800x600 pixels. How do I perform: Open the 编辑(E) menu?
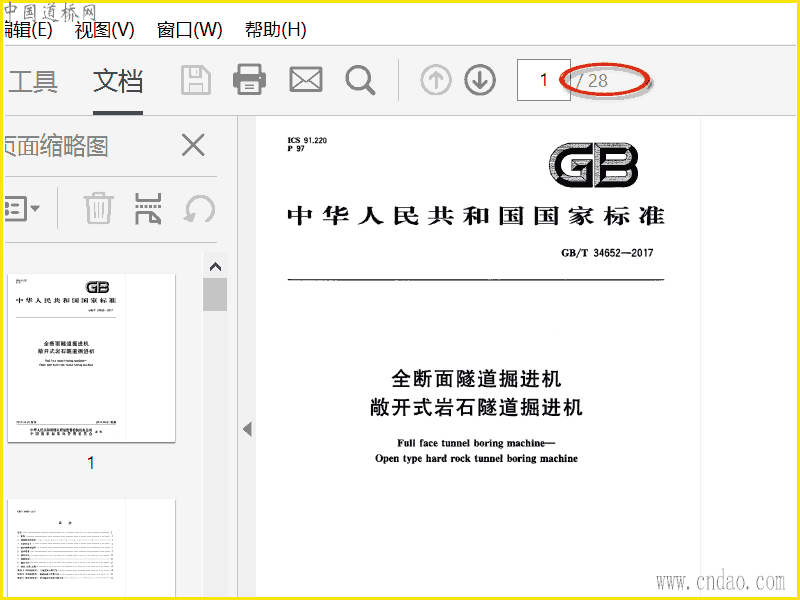[28, 30]
